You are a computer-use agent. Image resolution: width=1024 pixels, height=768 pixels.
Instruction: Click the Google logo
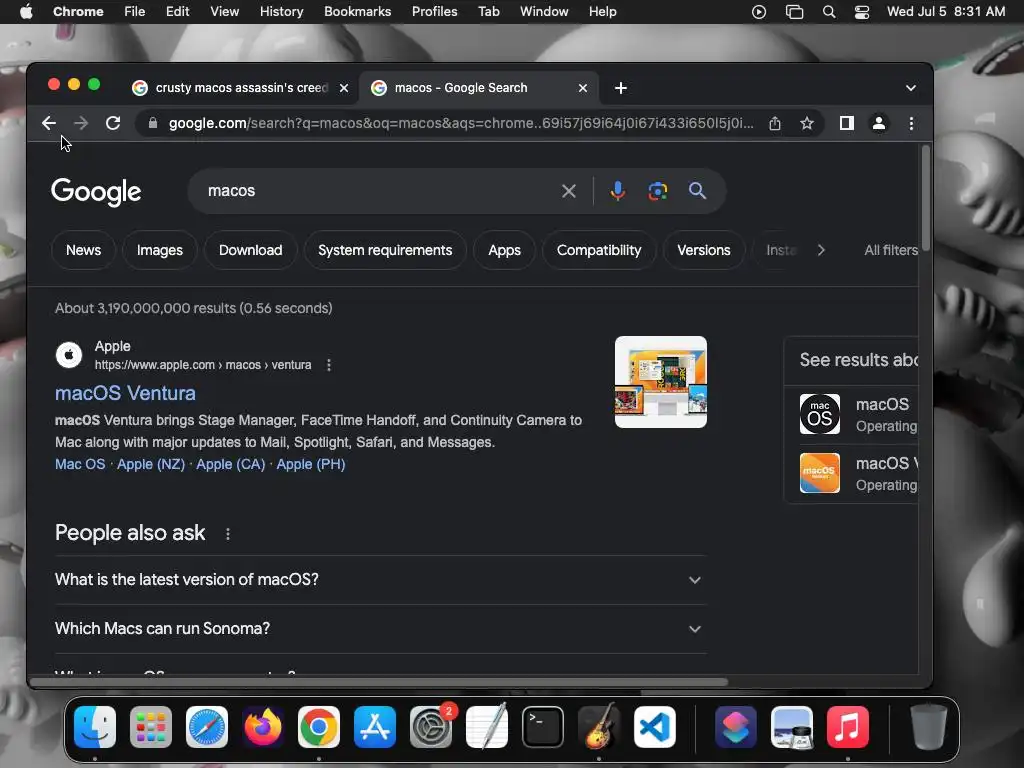(96, 191)
